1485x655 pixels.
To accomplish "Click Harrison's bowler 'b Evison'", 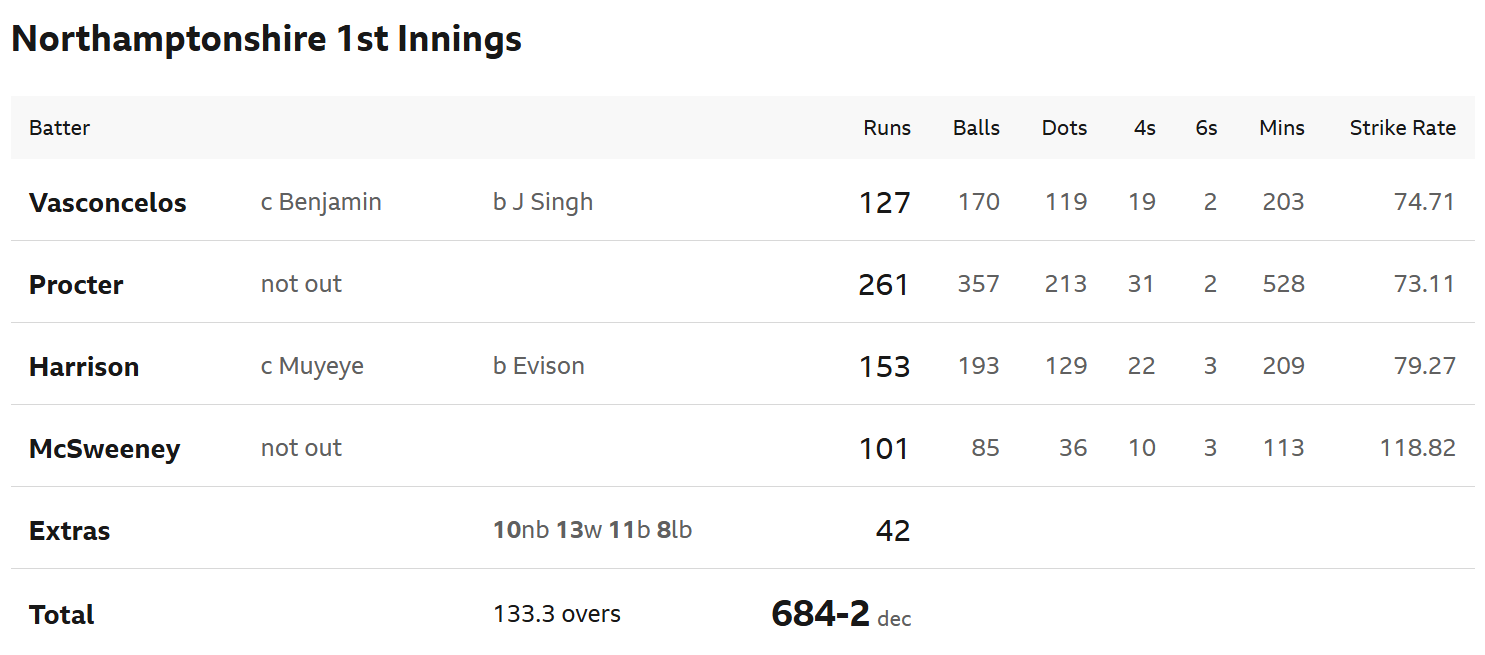I will coord(539,366).
